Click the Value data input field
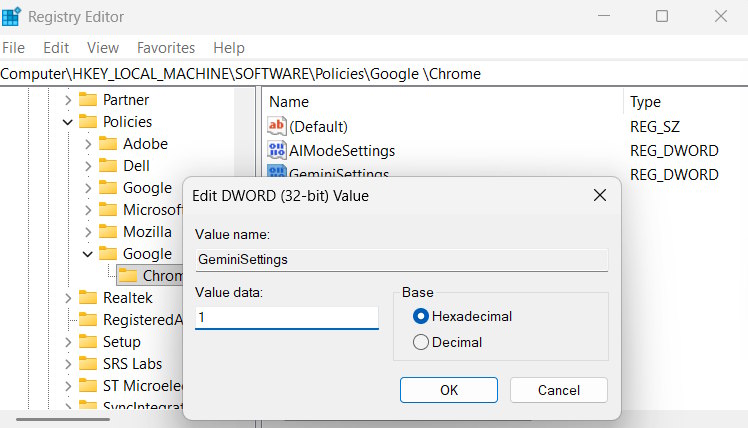The width and height of the screenshot is (748, 428). tap(287, 317)
